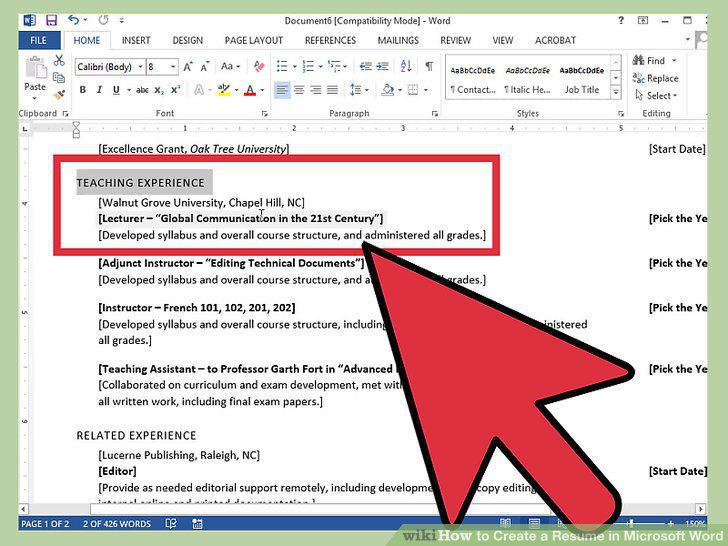Decrease font size with Shrink Font icon

coord(205,66)
